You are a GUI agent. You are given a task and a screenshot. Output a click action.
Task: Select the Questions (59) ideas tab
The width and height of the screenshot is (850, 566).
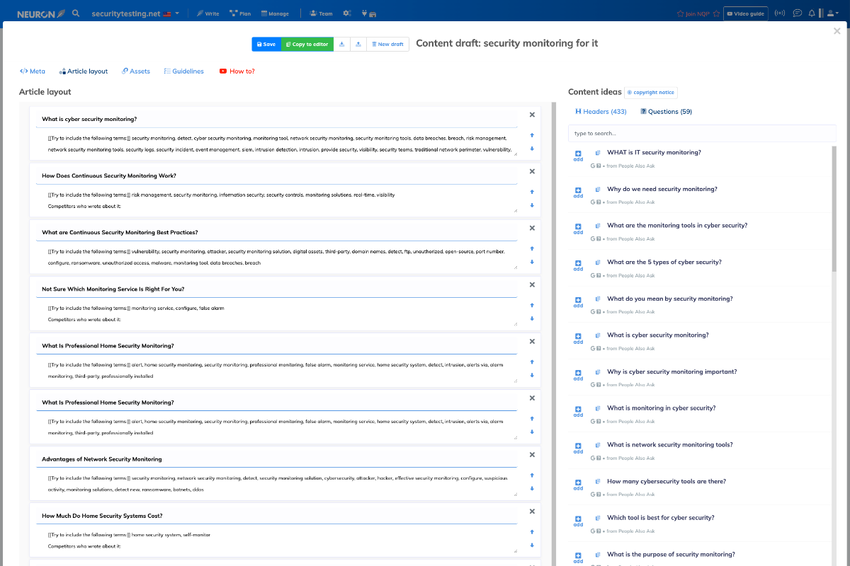point(666,111)
